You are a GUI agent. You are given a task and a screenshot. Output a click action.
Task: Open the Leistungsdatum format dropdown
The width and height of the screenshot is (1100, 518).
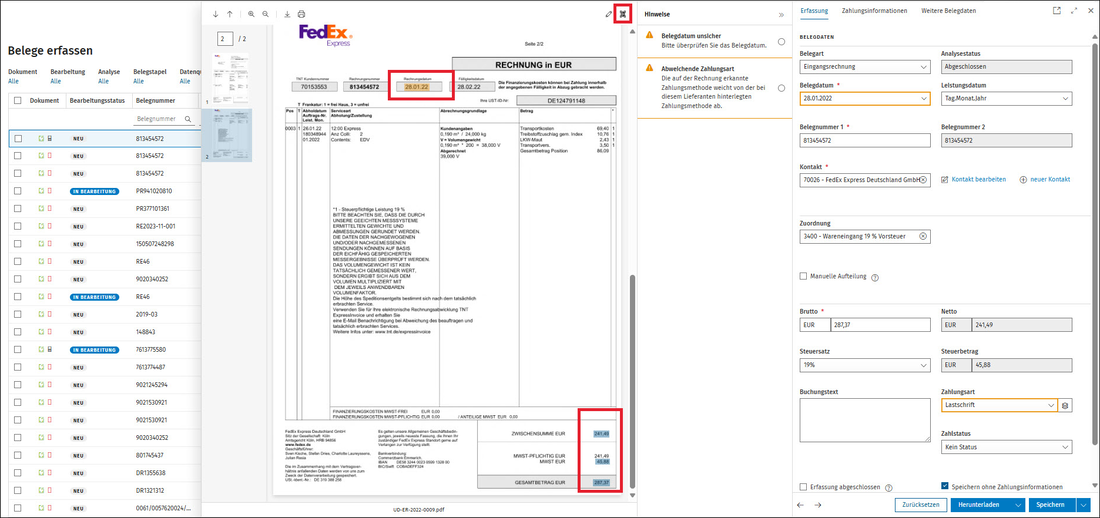1006,99
